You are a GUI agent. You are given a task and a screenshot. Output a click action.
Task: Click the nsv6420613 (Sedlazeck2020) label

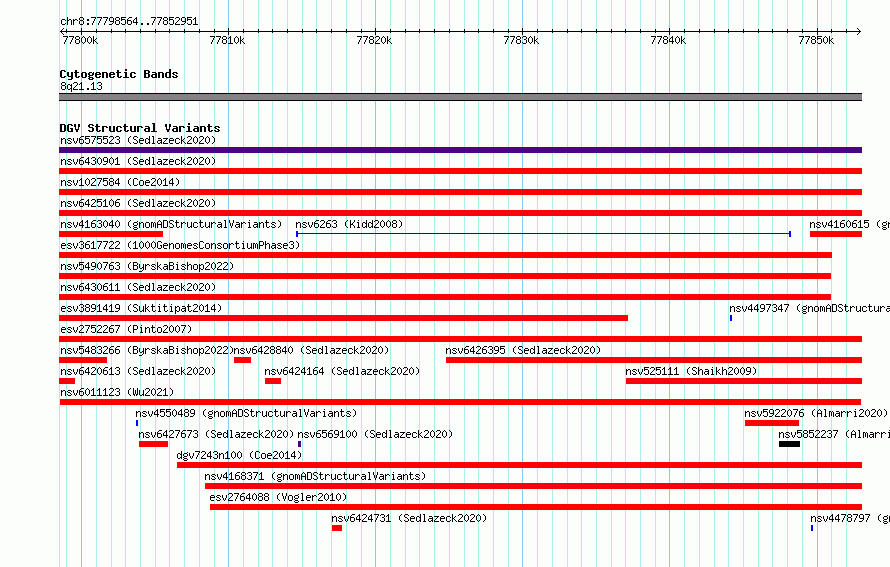pyautogui.click(x=138, y=371)
